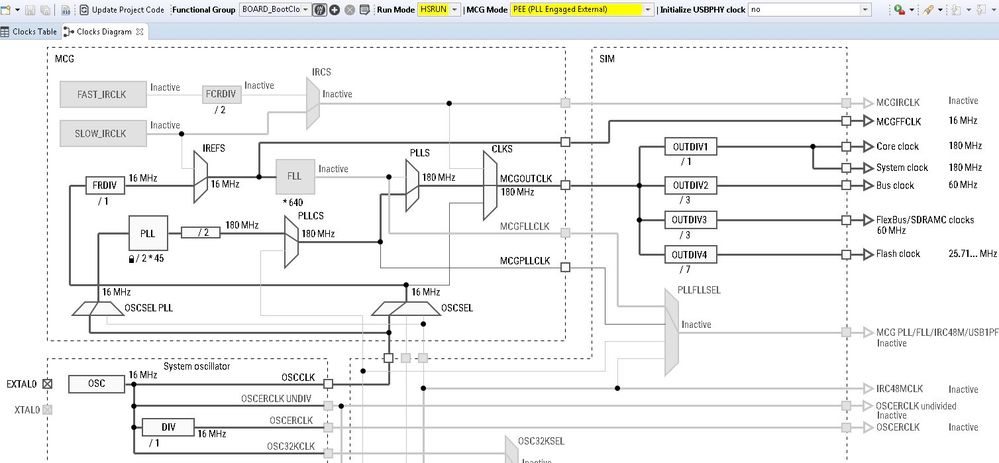This screenshot has height=463, width=999.
Task: Click the OSCSEL PLL multiplexer
Action: point(98,308)
